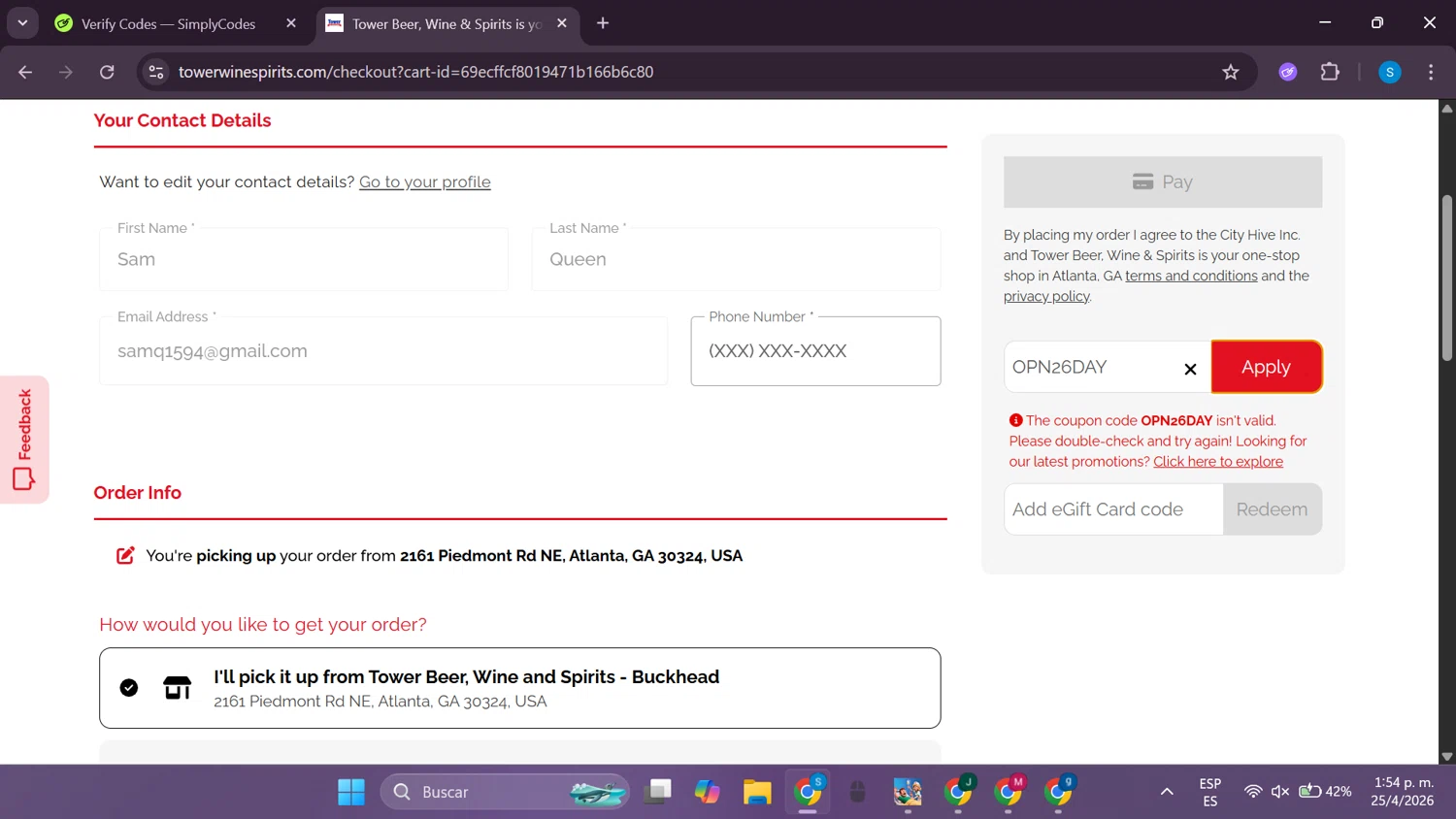Bookmark this page with the star icon
Image resolution: width=1456 pixels, height=819 pixels.
1231,72
